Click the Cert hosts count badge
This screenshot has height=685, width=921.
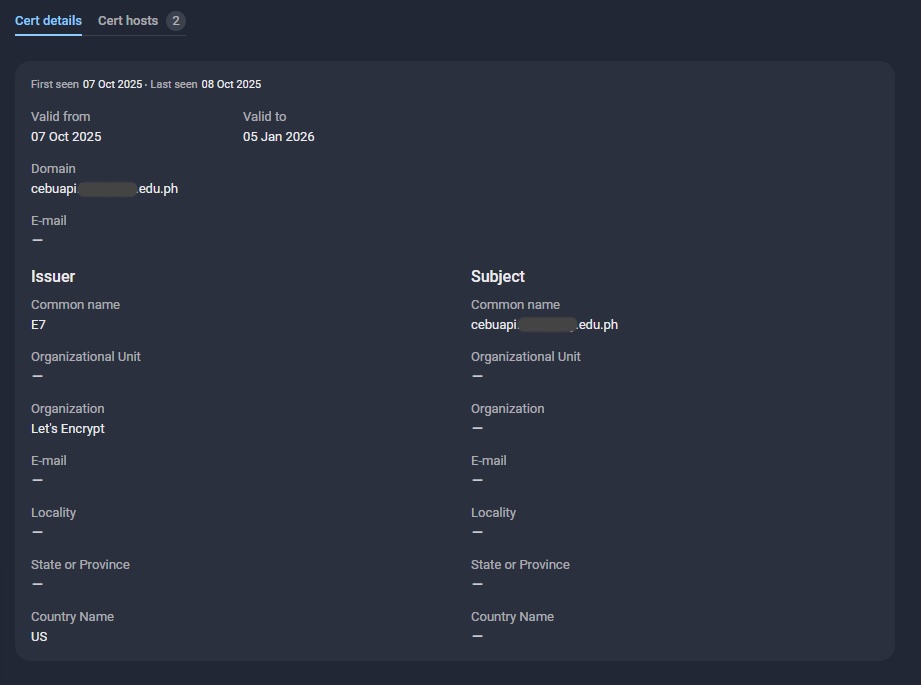coord(175,21)
